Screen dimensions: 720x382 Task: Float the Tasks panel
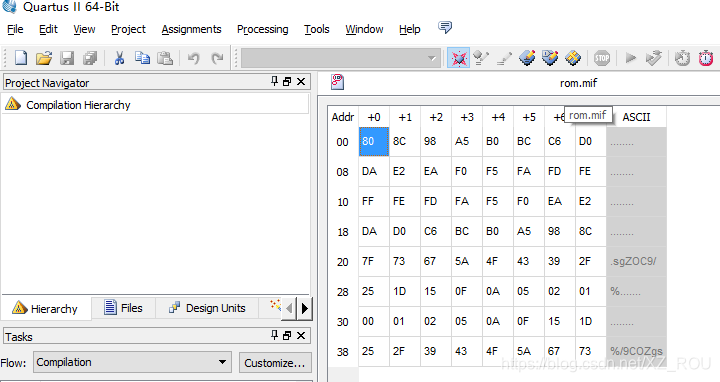pos(287,336)
